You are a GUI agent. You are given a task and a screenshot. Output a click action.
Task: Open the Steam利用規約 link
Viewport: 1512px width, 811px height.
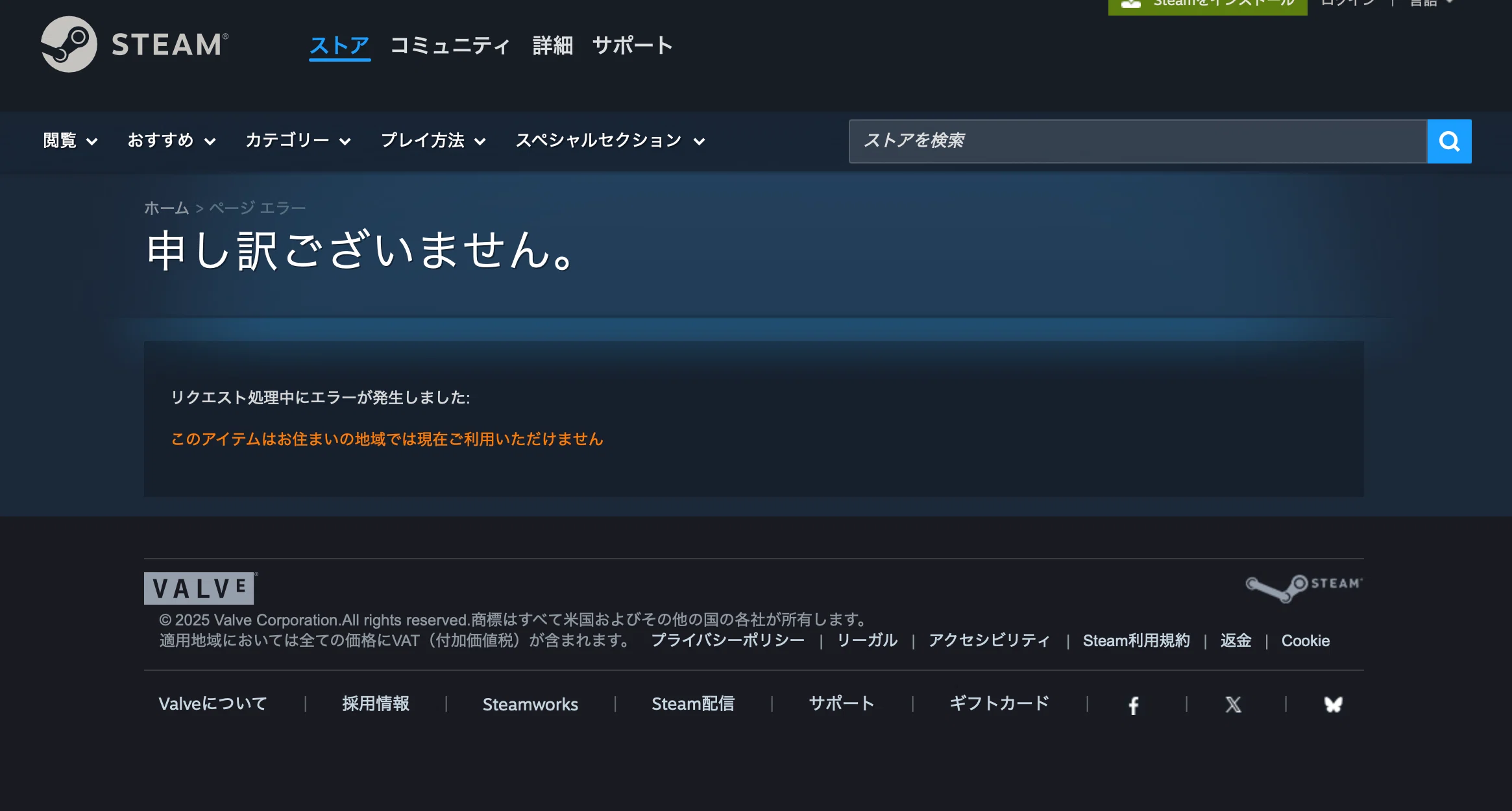1136,641
